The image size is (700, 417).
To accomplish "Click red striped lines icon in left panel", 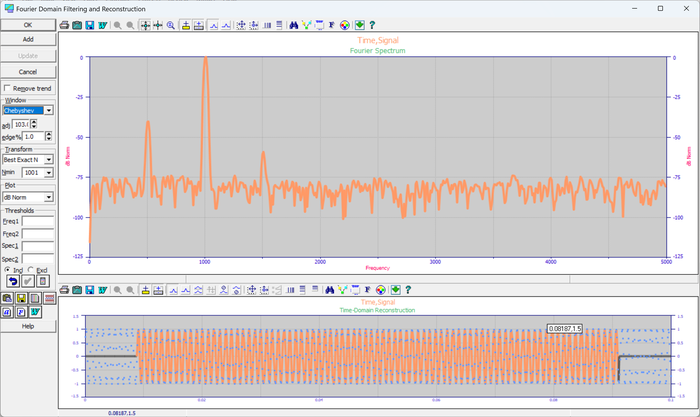I will point(50,298).
